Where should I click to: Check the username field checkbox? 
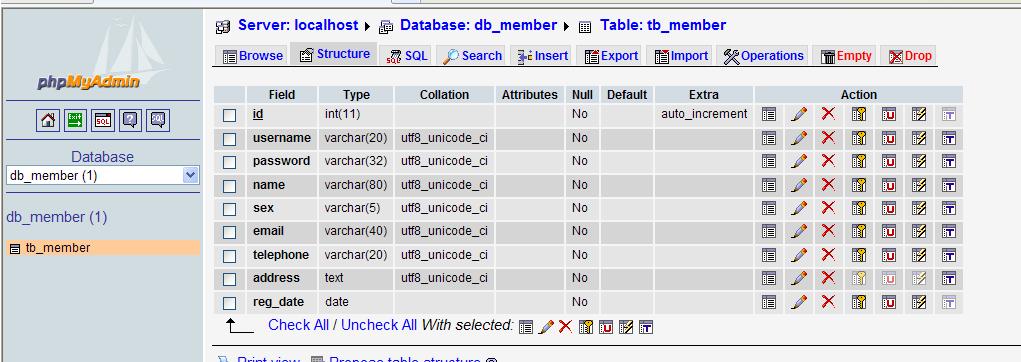coord(229,139)
